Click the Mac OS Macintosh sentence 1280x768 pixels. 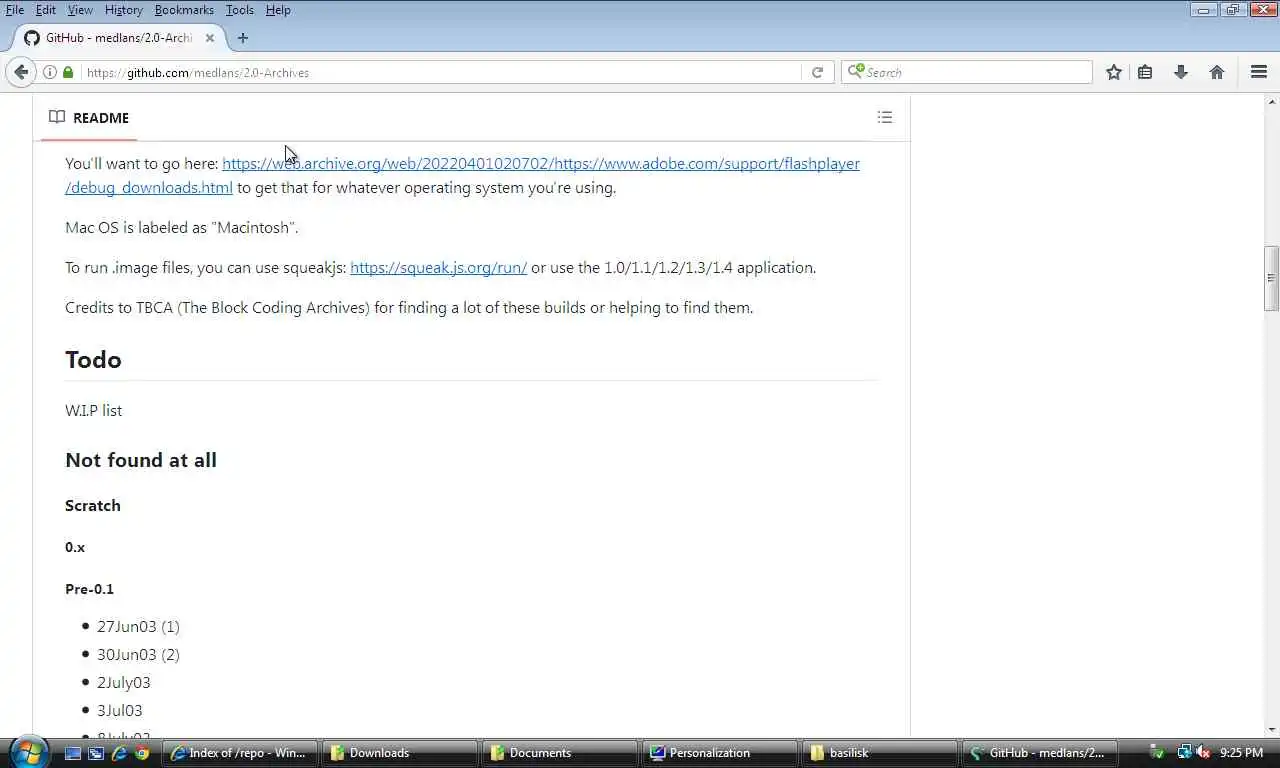tap(182, 228)
